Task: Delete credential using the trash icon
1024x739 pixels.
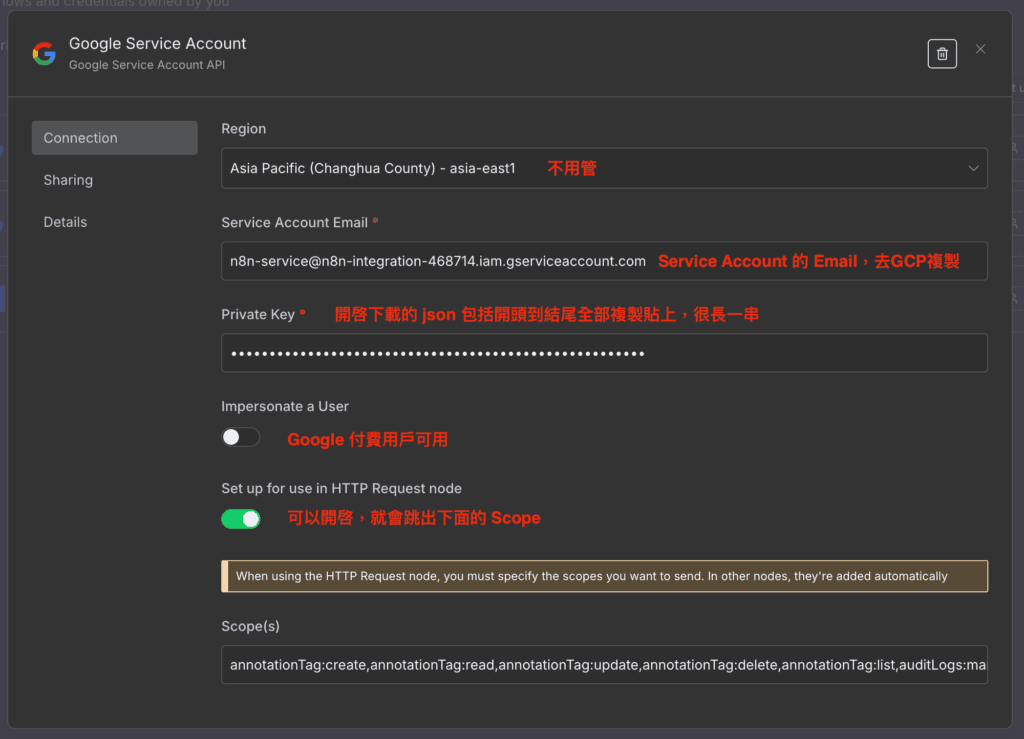Action: pos(942,54)
